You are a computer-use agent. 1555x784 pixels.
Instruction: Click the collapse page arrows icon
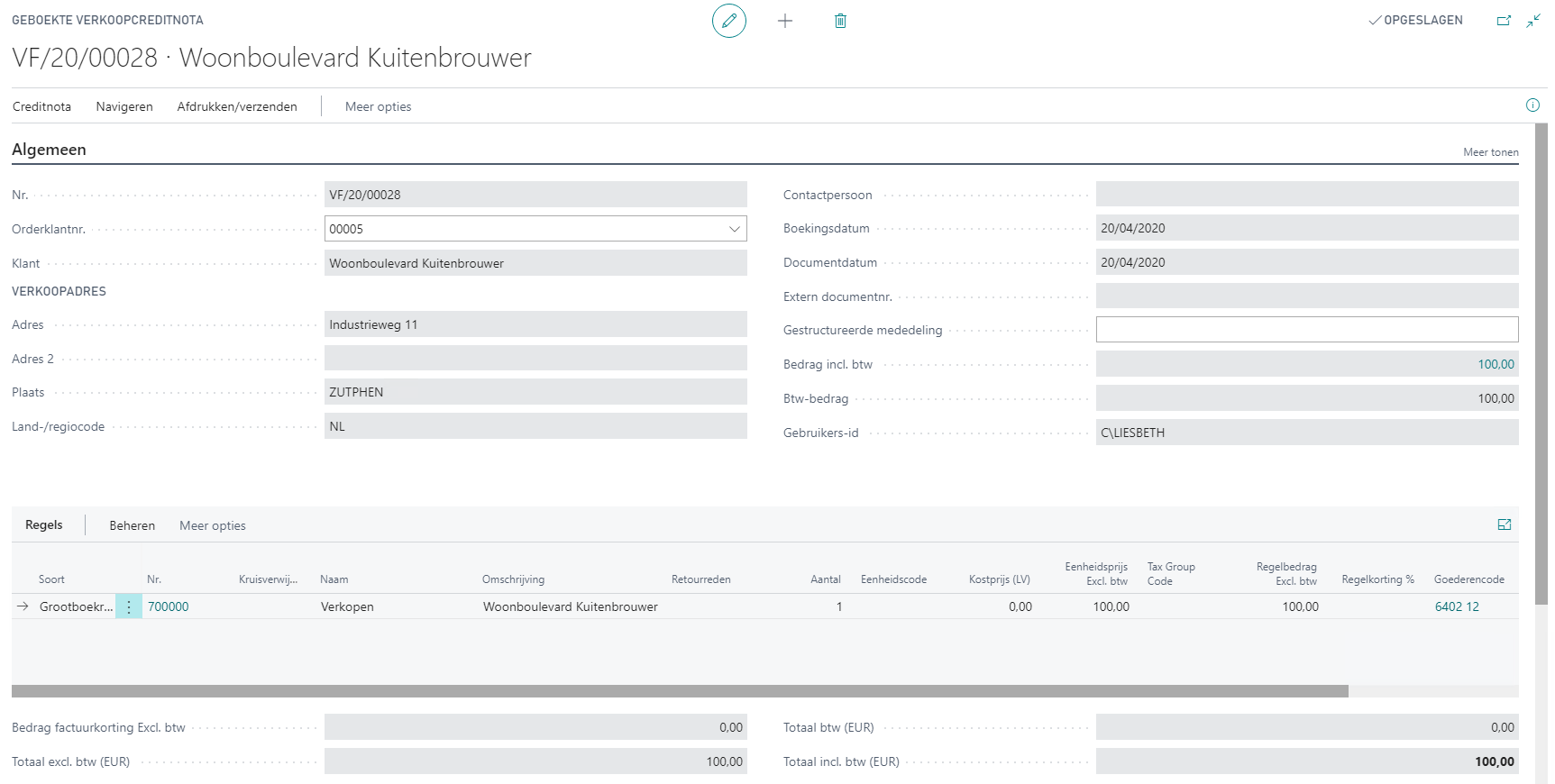coord(1533,21)
